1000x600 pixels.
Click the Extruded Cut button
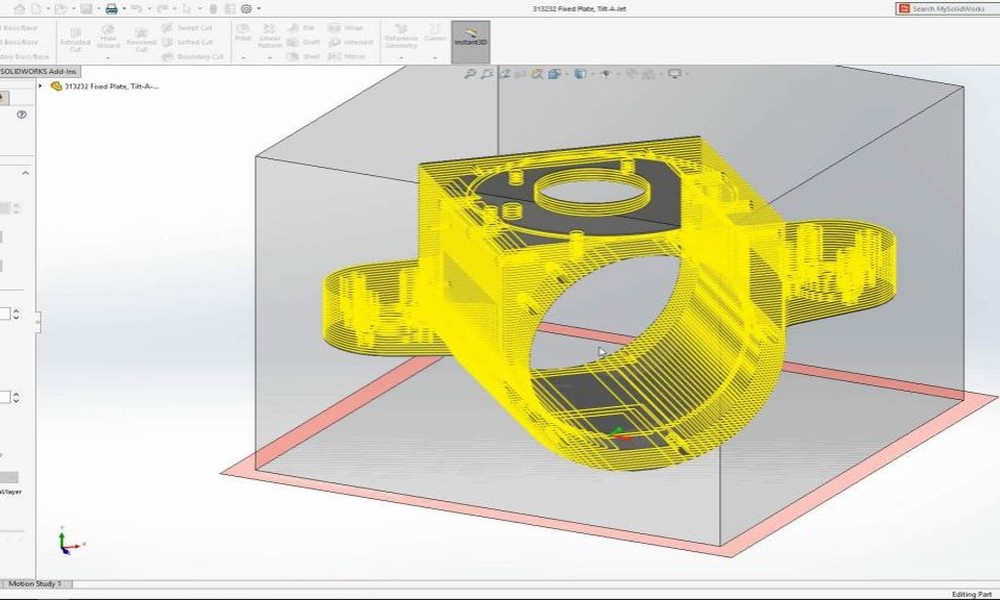[74, 40]
